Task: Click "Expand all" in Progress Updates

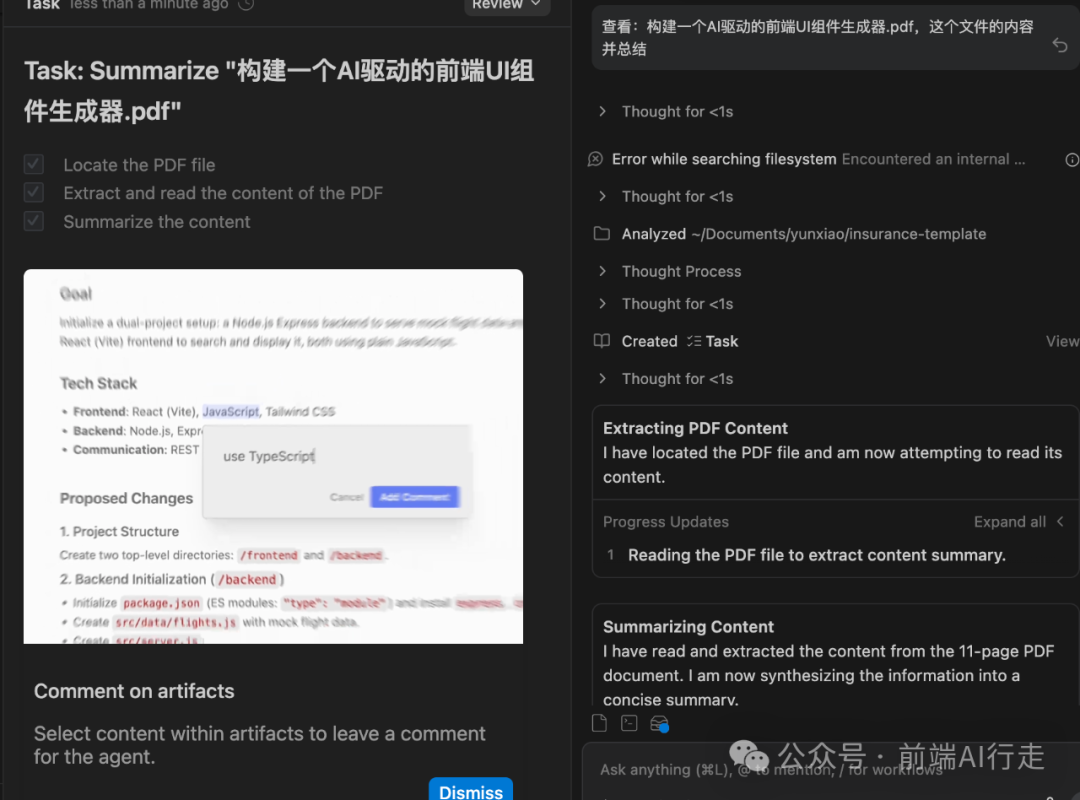Action: 1010,521
